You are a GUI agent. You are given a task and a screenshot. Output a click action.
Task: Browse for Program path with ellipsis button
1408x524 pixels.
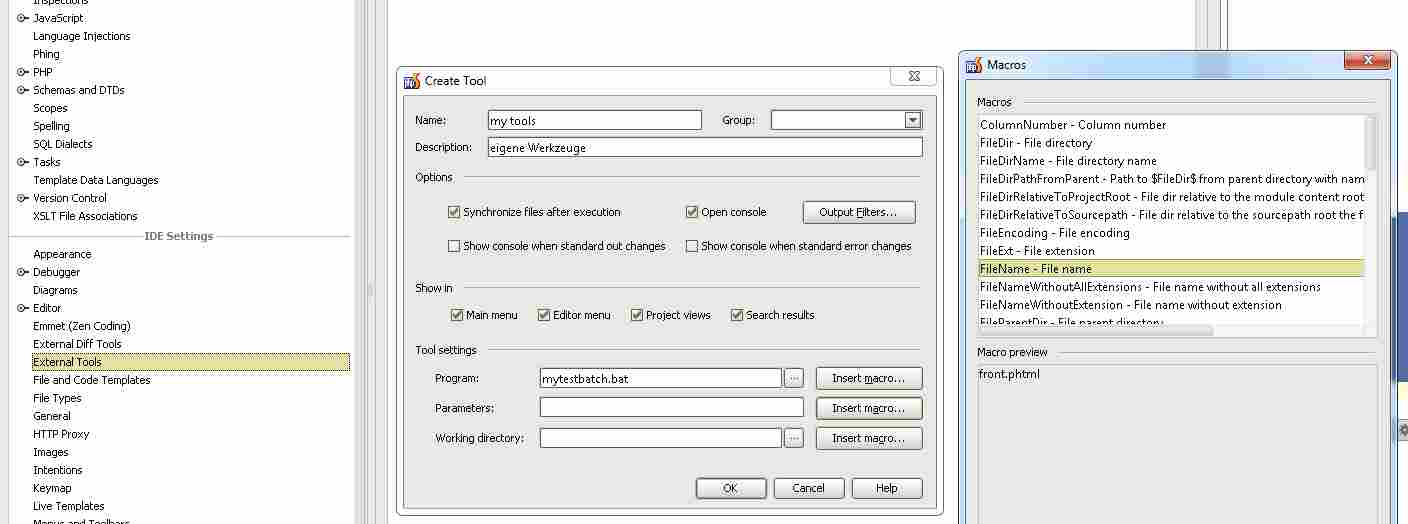coord(794,378)
